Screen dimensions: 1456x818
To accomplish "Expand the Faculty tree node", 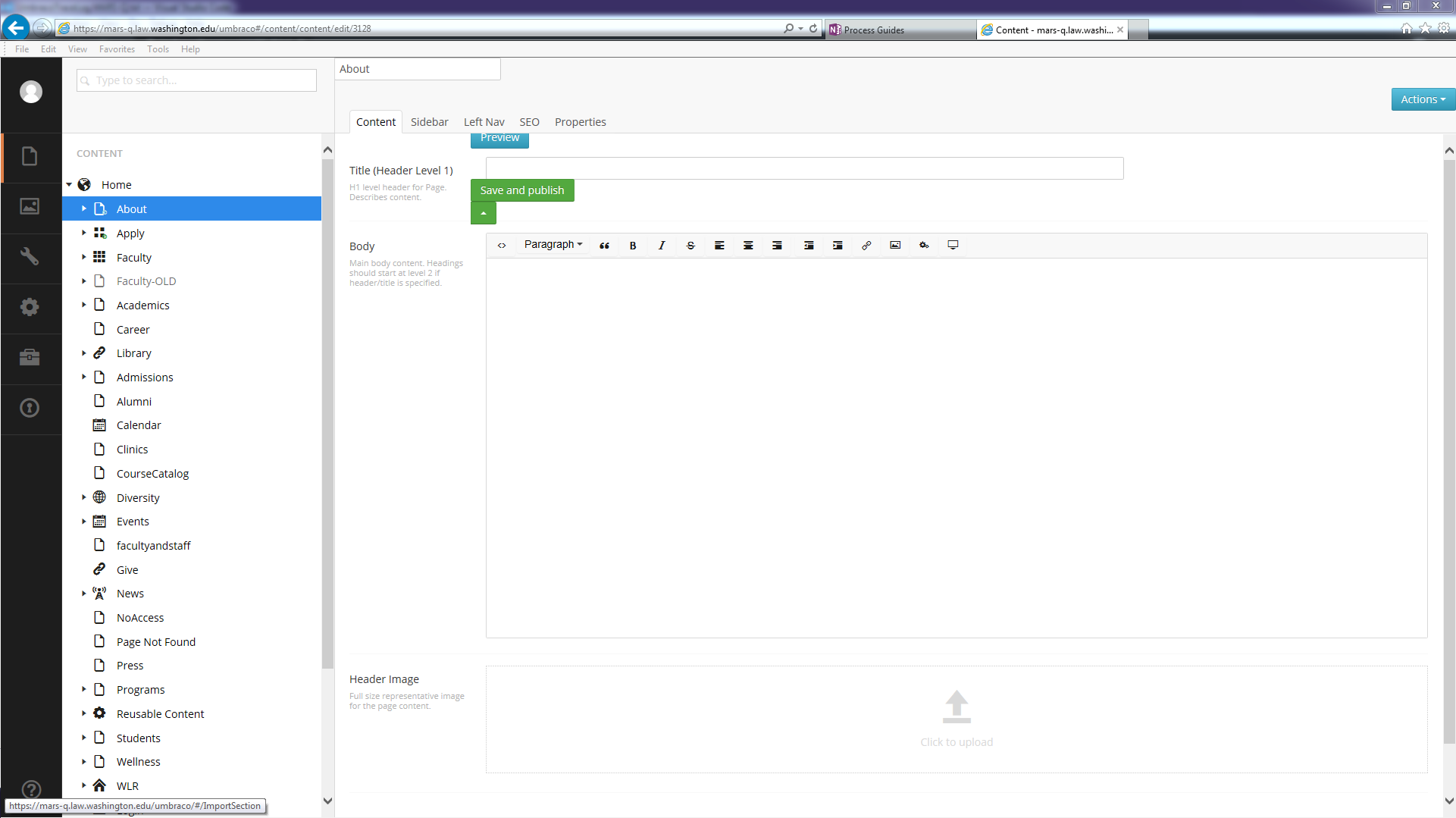I will click(x=84, y=258).
